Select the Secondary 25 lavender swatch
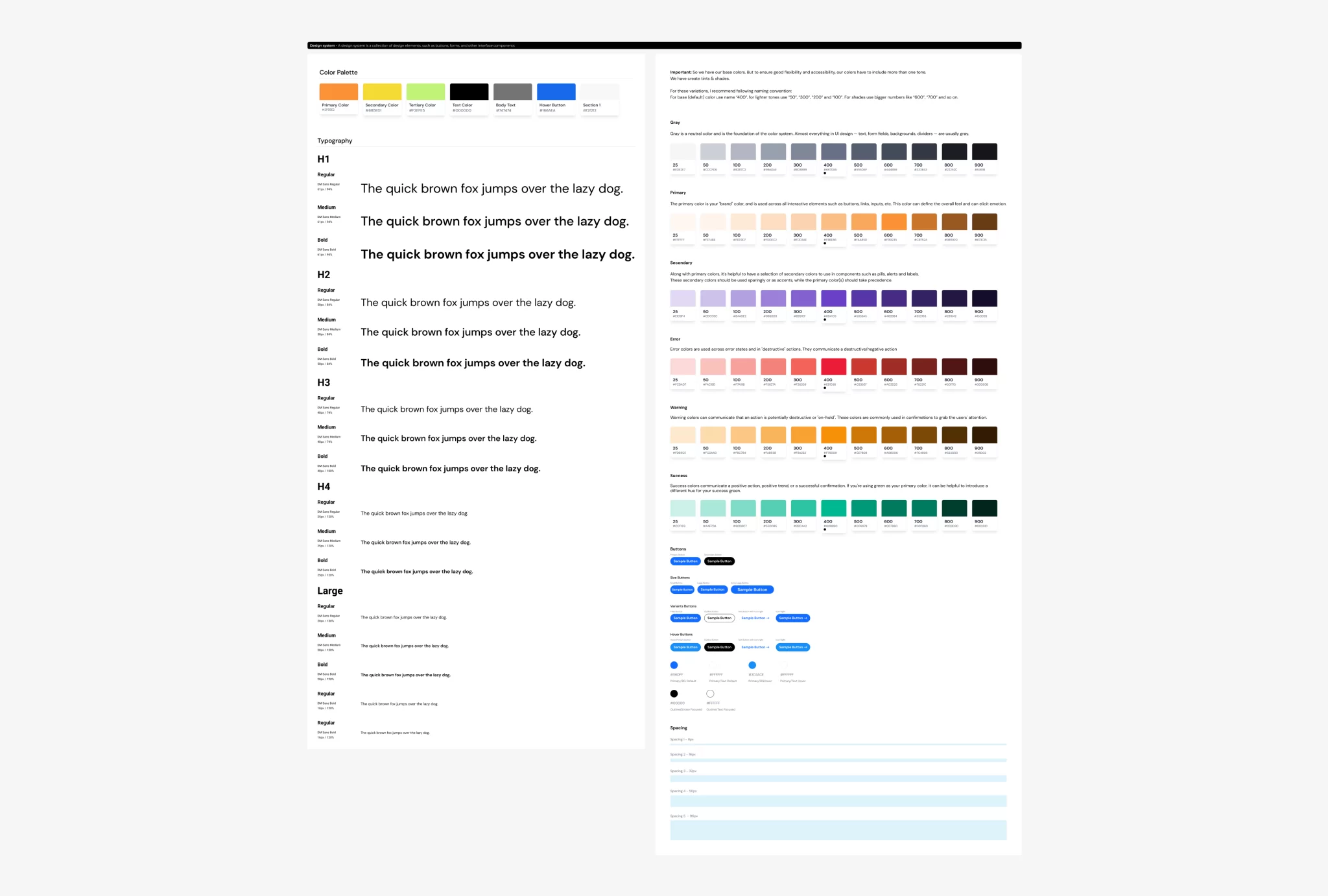The height and width of the screenshot is (896, 1328). 683,298
